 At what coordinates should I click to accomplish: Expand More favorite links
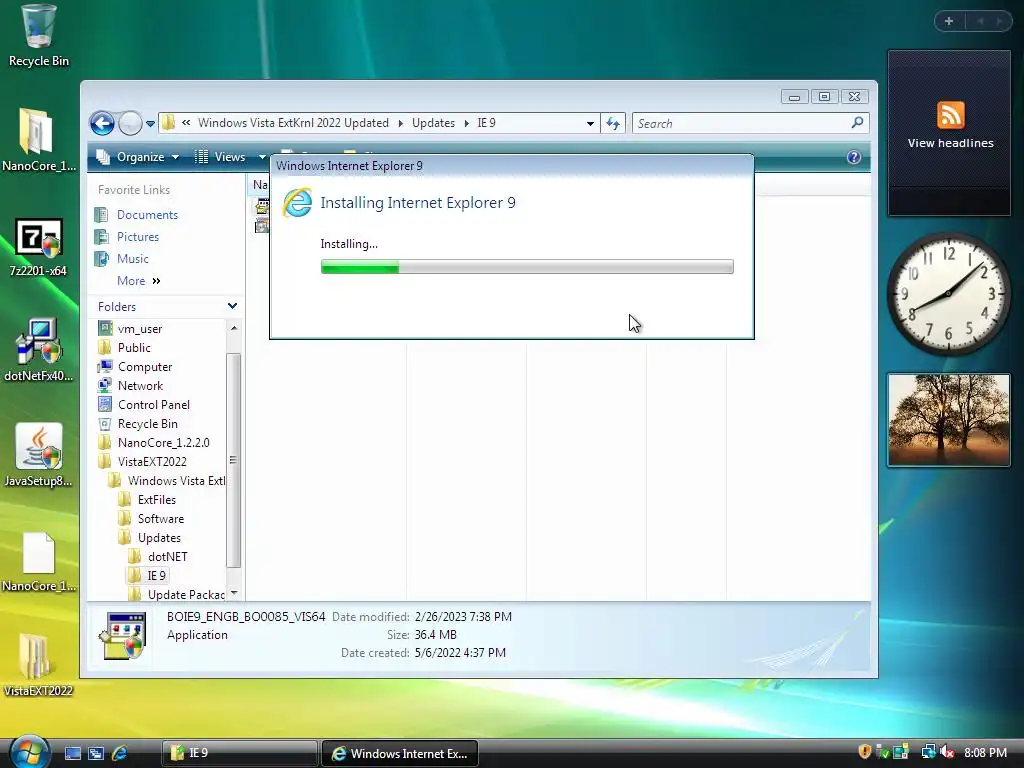coord(138,281)
